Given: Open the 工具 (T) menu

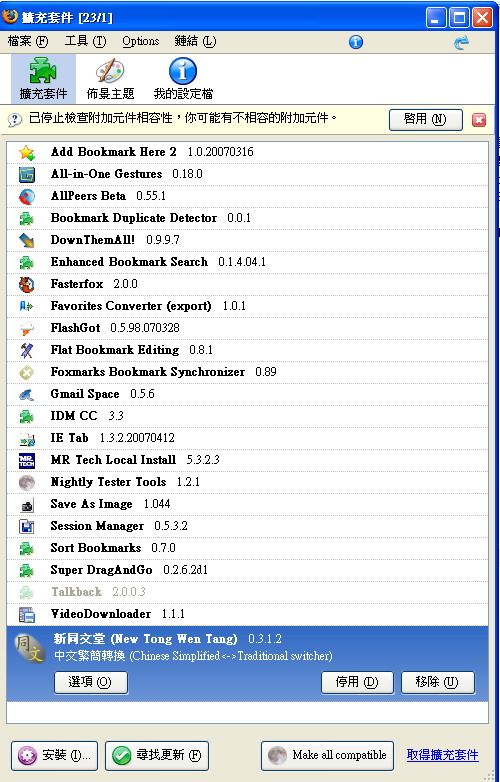Looking at the screenshot, I should coord(85,41).
